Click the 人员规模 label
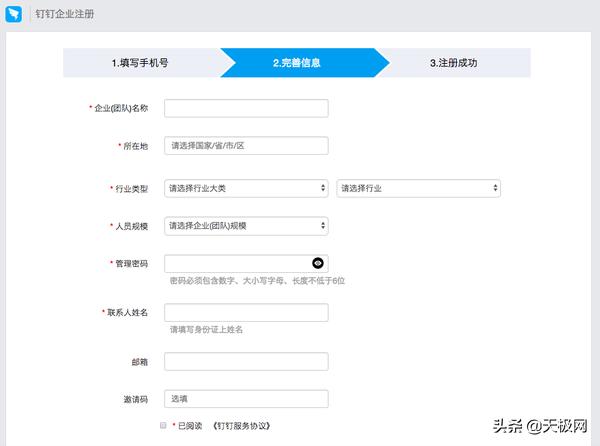600x446 pixels. tap(131, 226)
